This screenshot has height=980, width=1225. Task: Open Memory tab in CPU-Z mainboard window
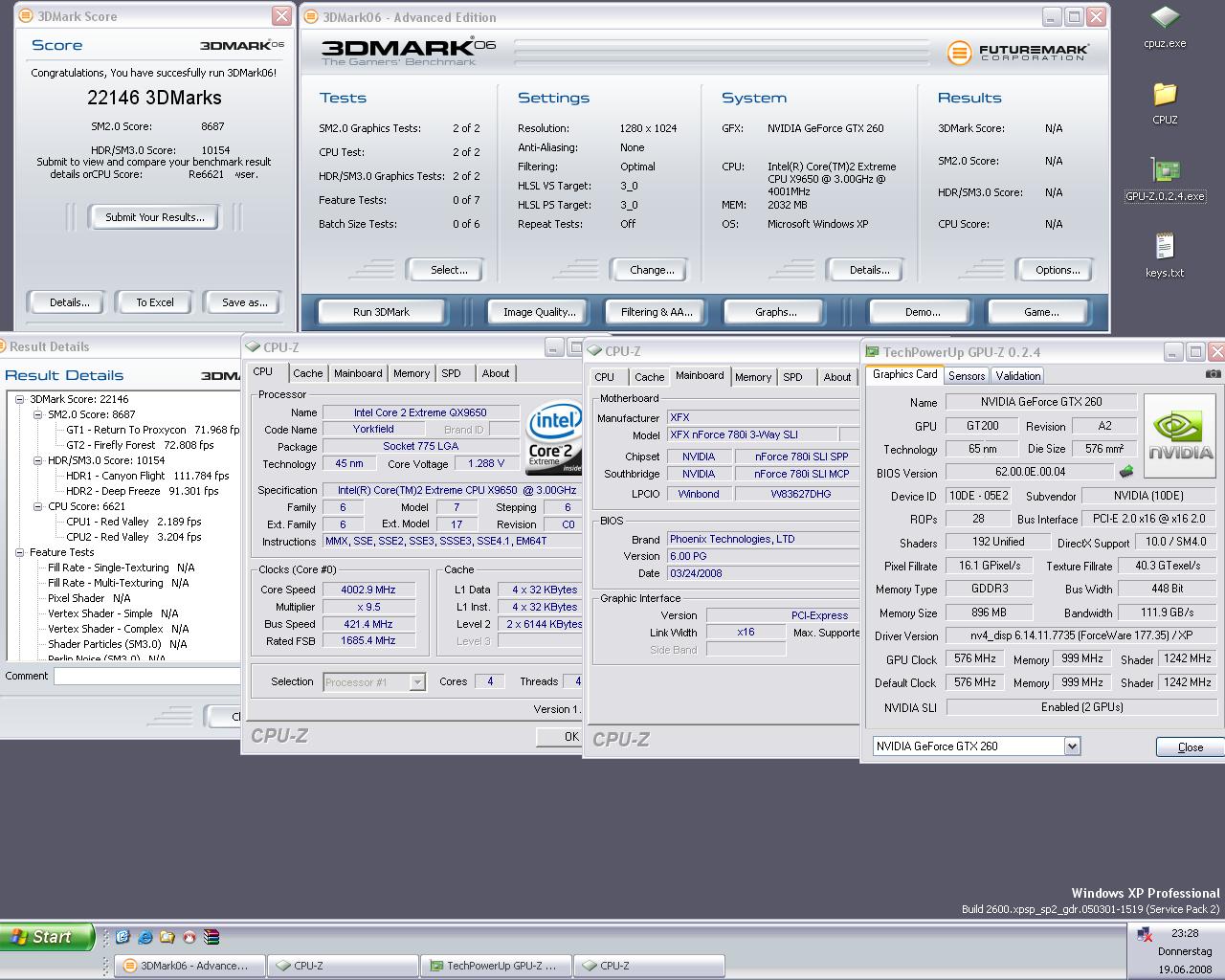click(753, 377)
